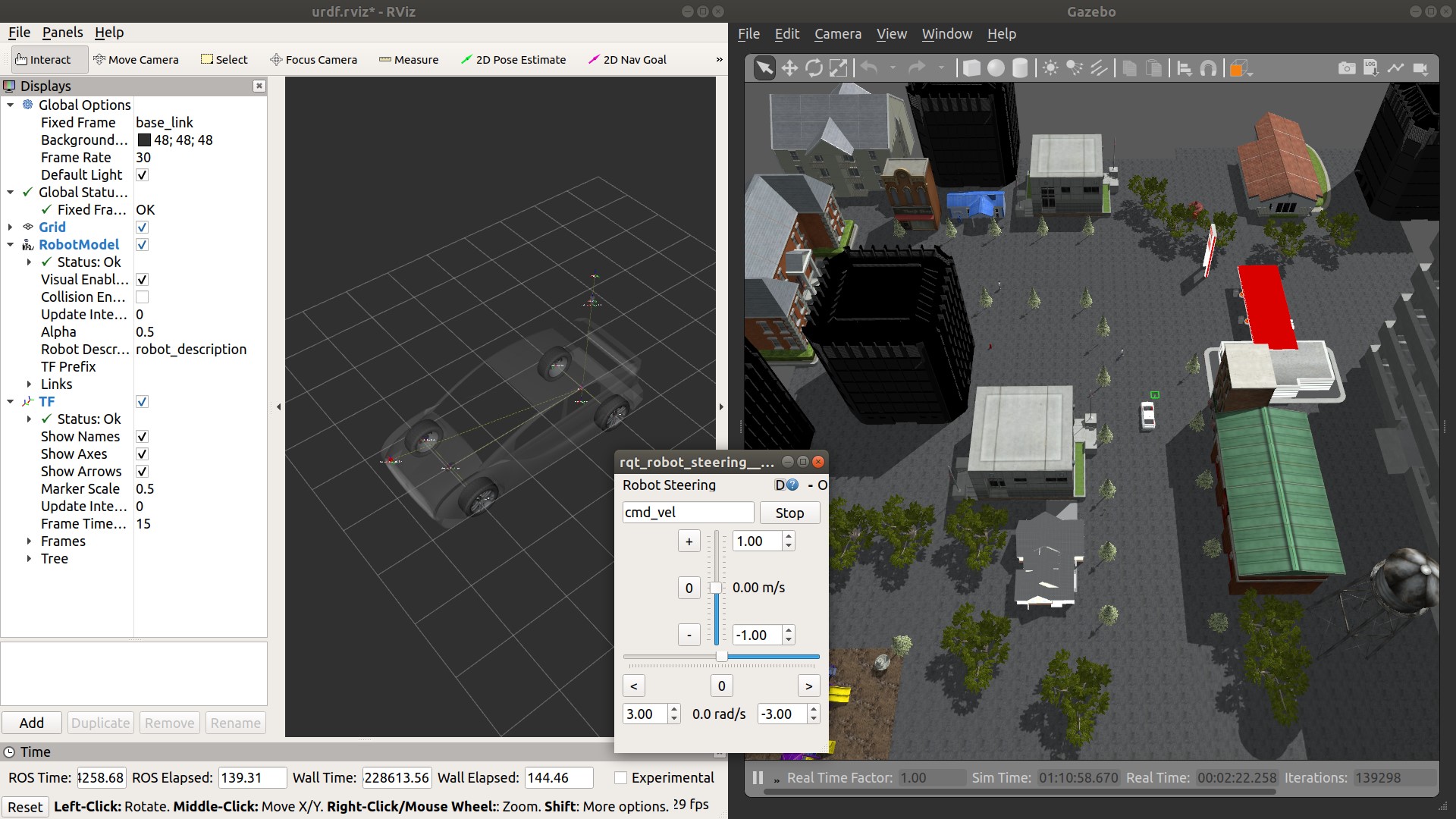The height and width of the screenshot is (819, 1456).
Task: Open the Panels menu in RViz
Action: tap(62, 33)
